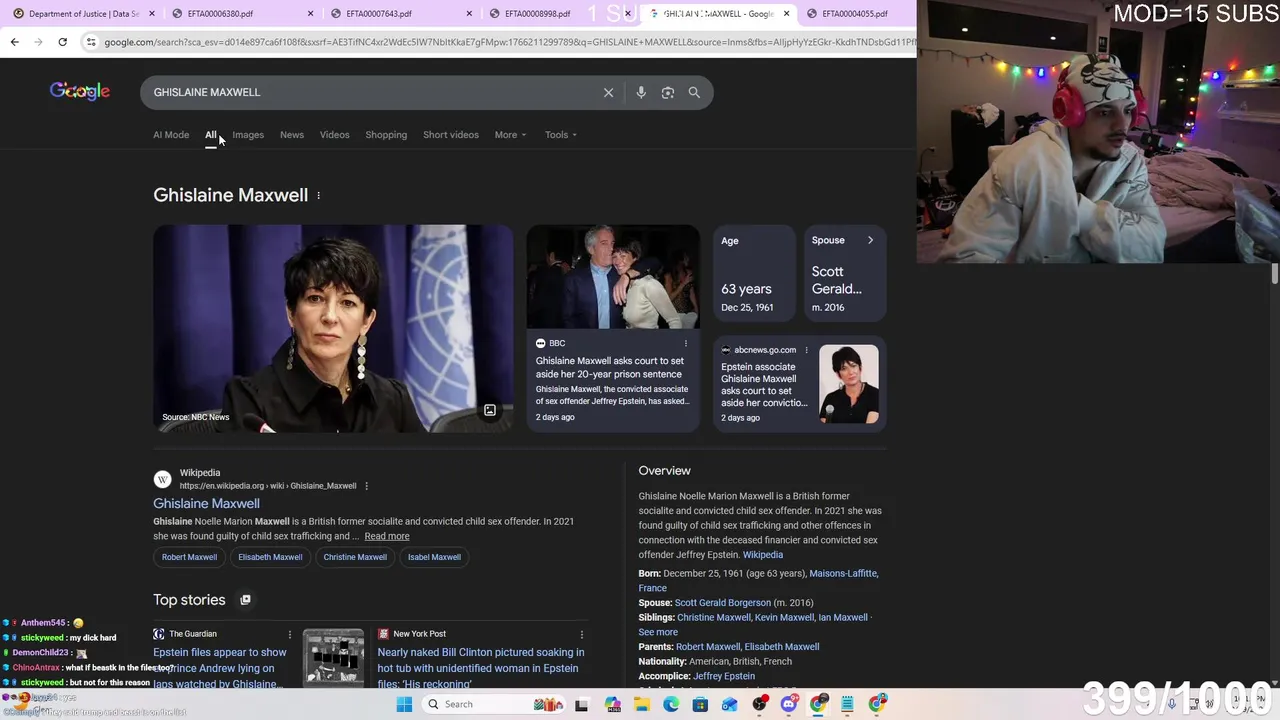
Task: Open options menu for The Guardian story
Action: click(x=290, y=634)
